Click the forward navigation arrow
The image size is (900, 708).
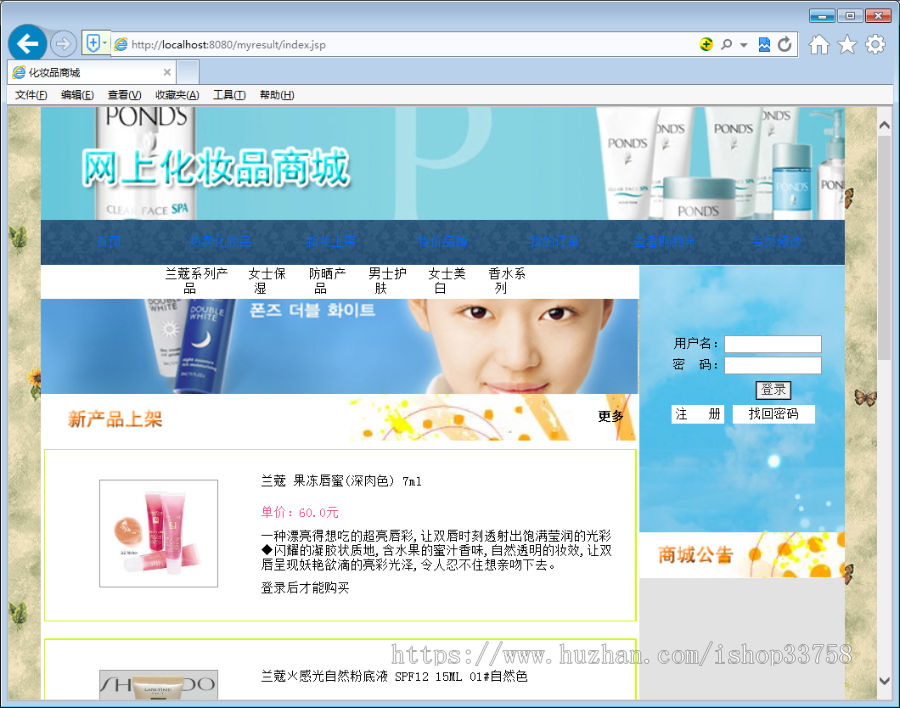(62, 44)
